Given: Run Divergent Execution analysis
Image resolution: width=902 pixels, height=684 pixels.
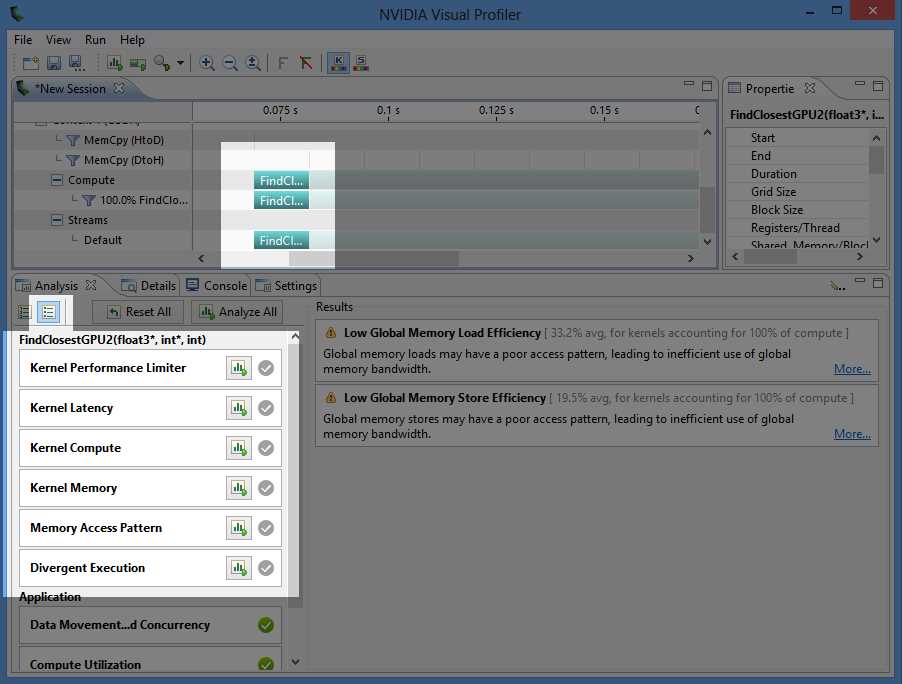Looking at the screenshot, I should tap(239, 568).
